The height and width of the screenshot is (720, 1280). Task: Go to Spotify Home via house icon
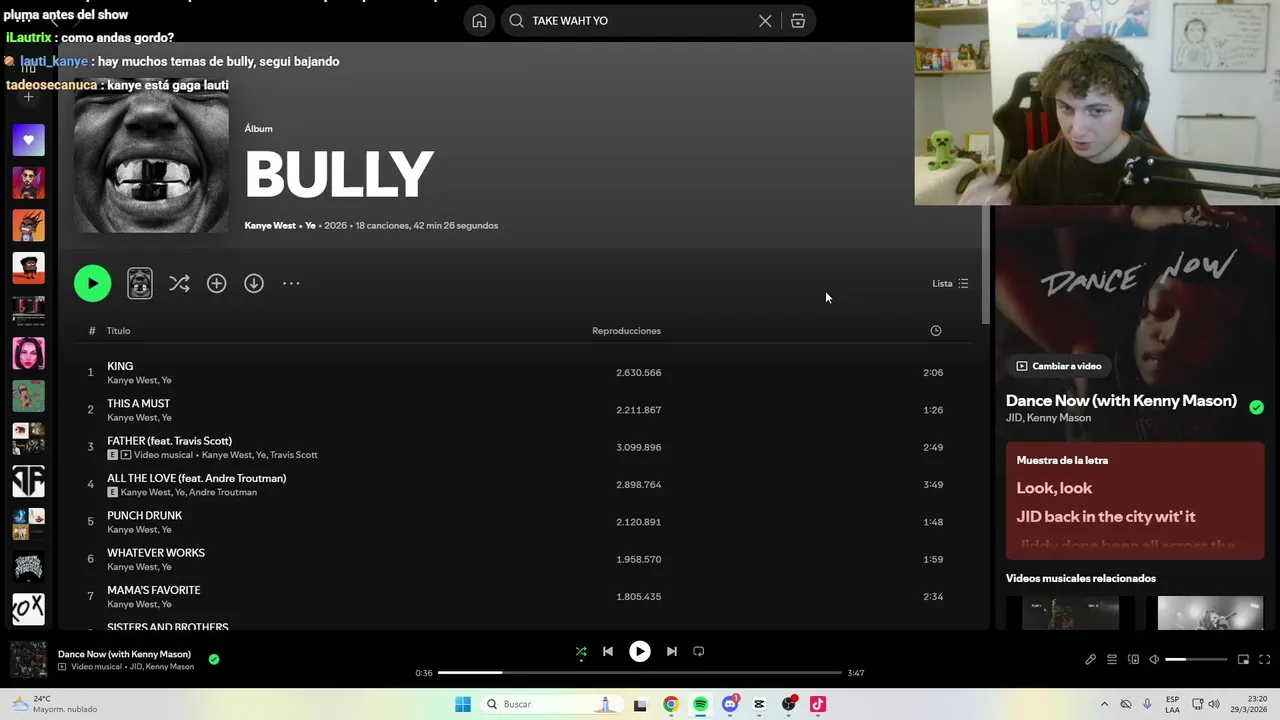click(x=479, y=21)
